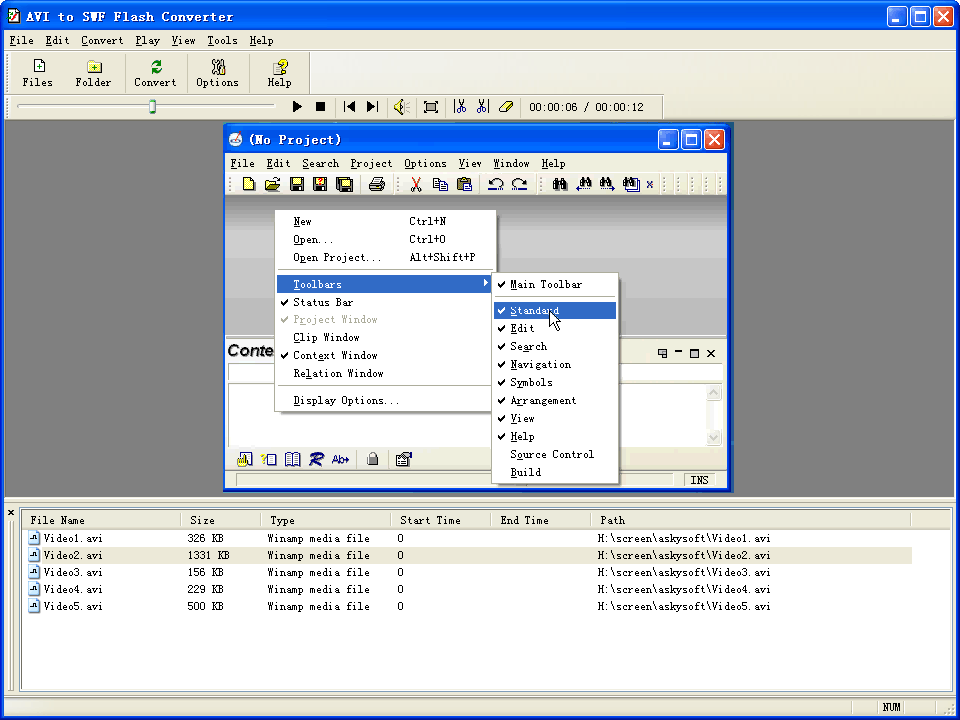
Task: Click scroll down arrow in Context pane
Action: pos(713,437)
